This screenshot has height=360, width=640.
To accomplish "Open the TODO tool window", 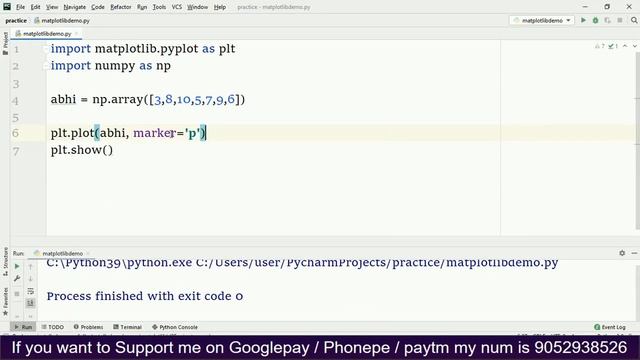I will point(53,327).
